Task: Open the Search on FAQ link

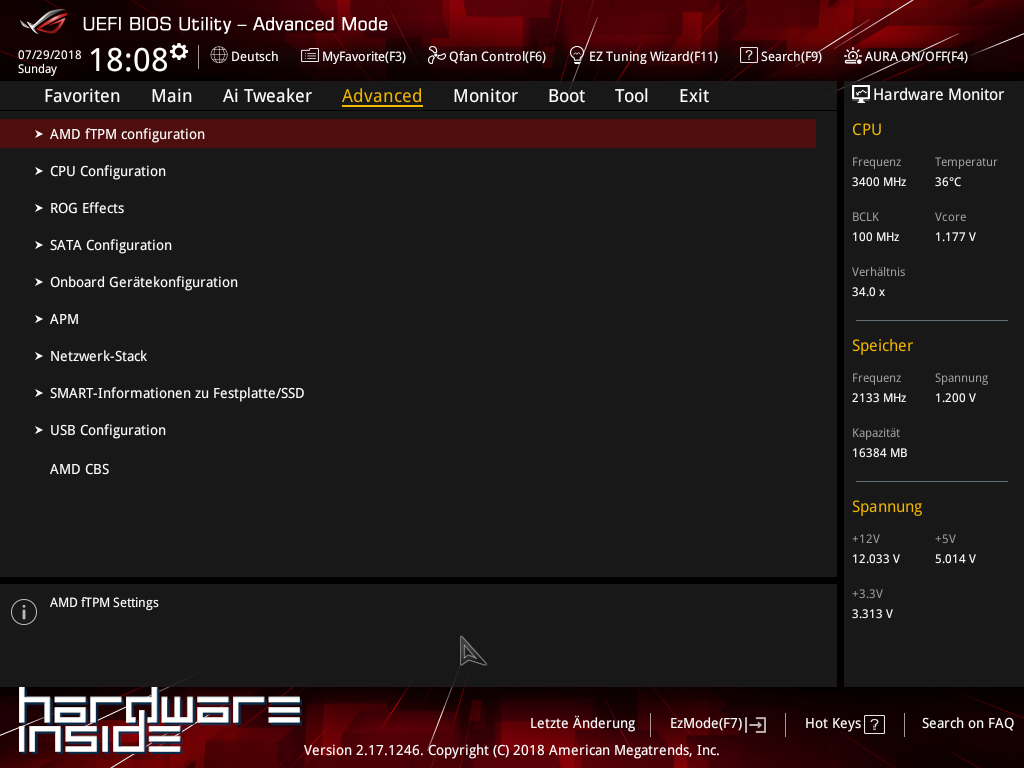Action: tap(967, 723)
